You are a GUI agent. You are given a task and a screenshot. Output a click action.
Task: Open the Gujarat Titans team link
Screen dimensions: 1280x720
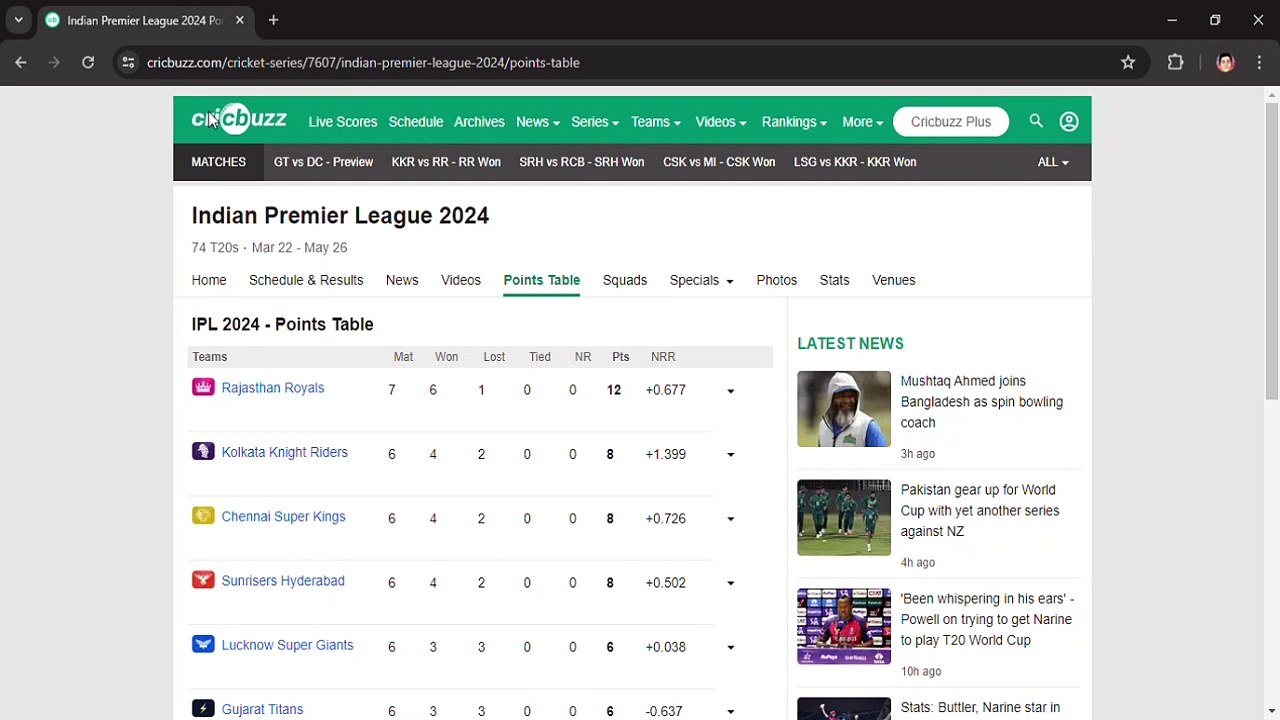pos(262,709)
